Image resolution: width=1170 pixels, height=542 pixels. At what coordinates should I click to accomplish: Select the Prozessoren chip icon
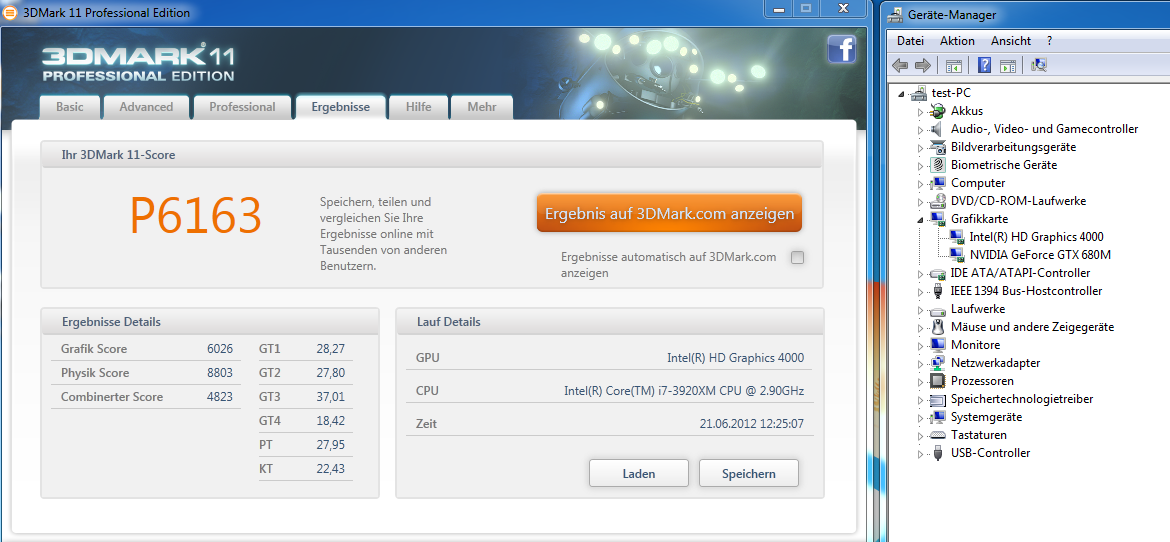click(x=938, y=381)
